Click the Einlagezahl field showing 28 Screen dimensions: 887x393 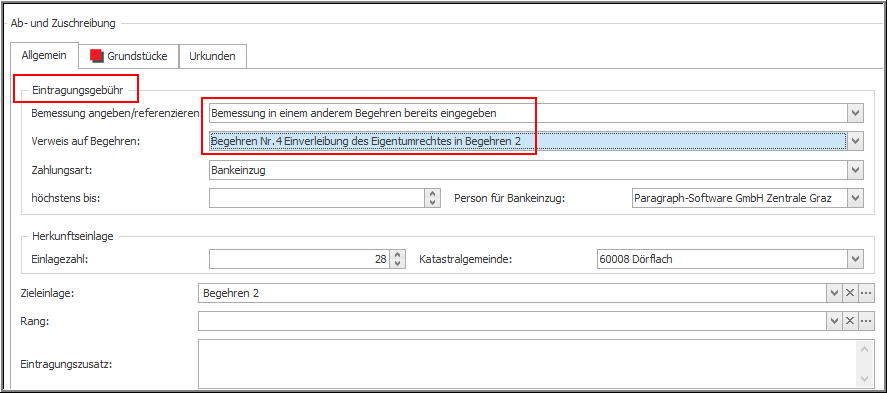point(299,260)
